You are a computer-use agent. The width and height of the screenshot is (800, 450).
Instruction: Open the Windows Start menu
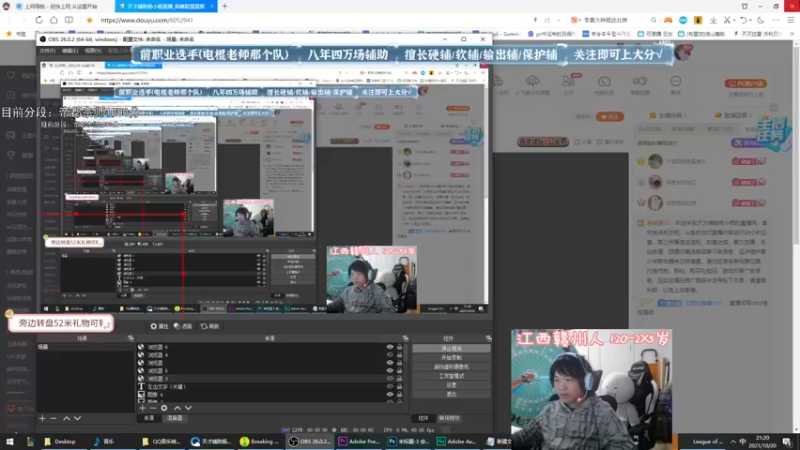pyautogui.click(x=10, y=441)
